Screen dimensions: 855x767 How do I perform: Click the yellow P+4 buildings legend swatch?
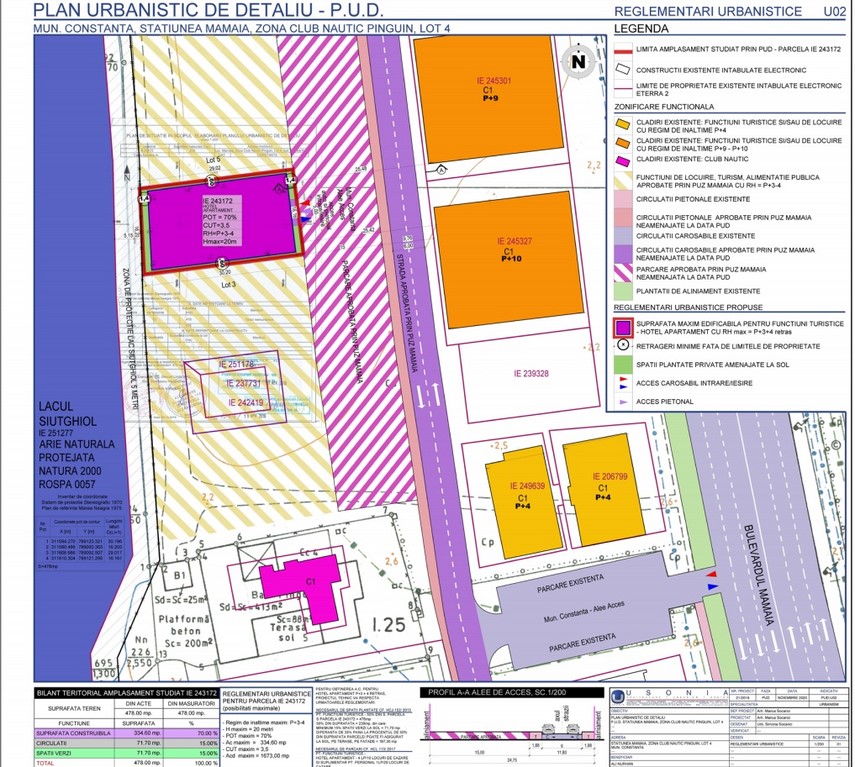[x=623, y=125]
